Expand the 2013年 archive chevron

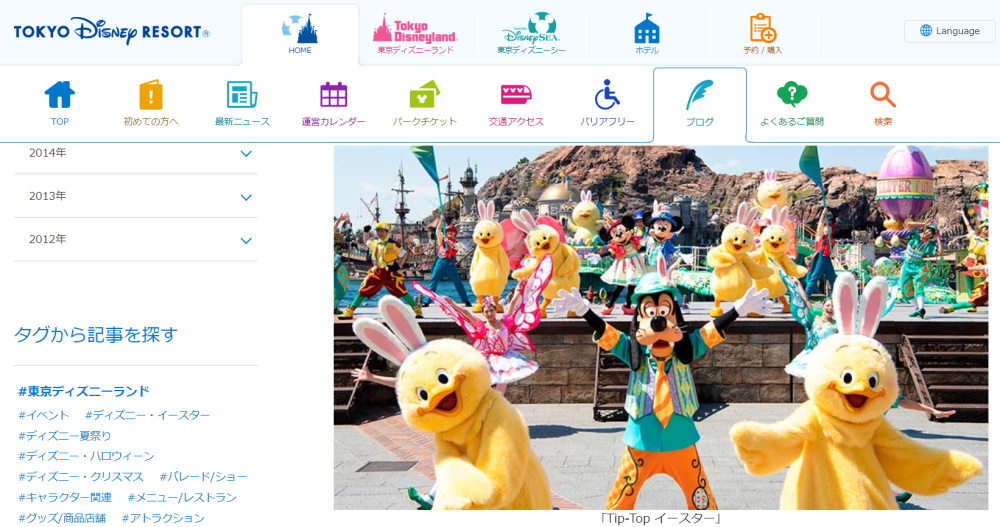(246, 197)
